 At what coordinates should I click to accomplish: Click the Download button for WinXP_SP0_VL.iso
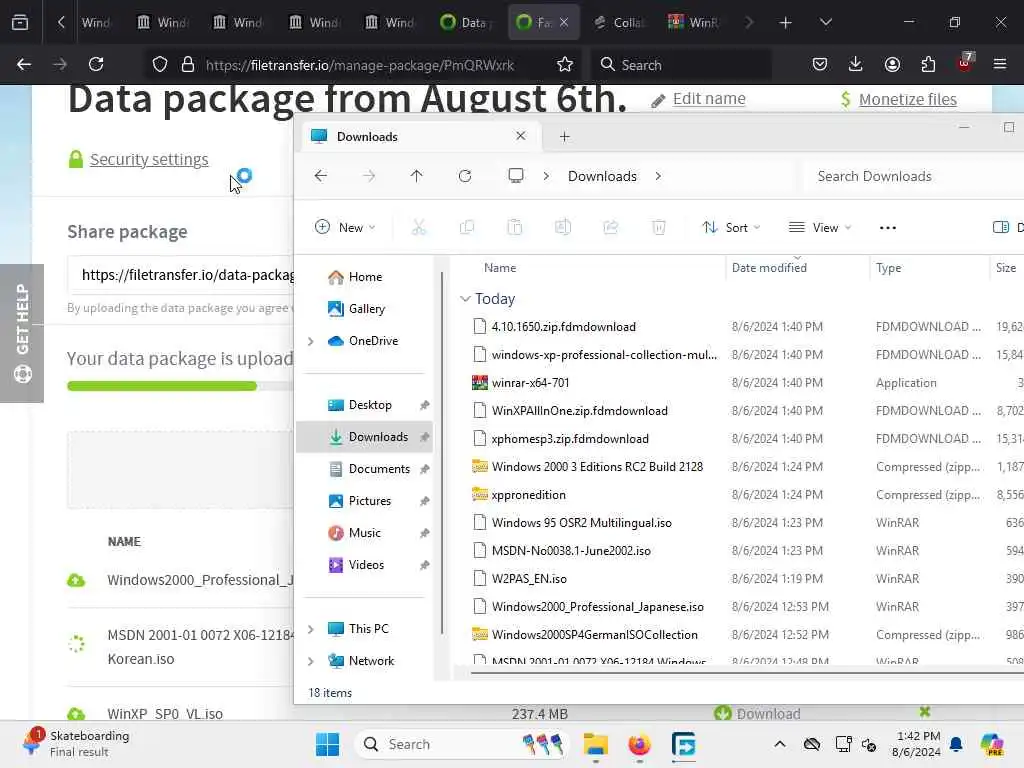(x=758, y=714)
